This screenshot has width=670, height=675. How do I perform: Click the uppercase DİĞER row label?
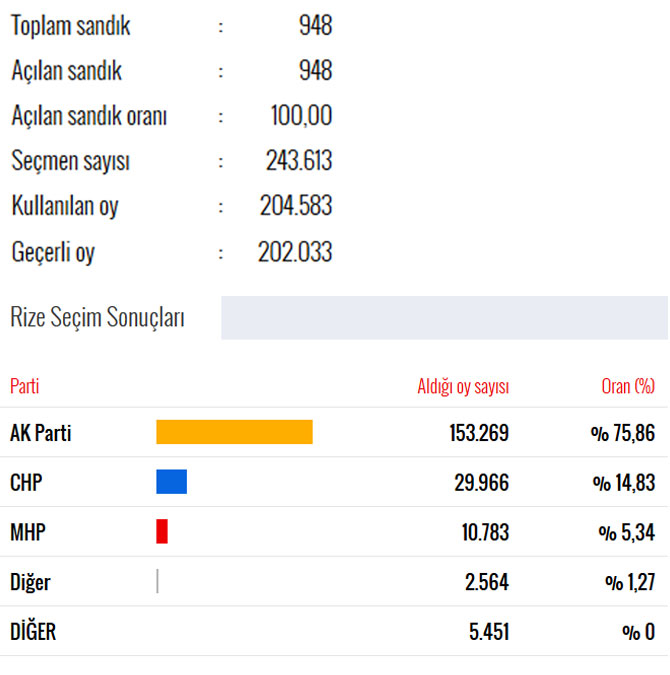pos(33,632)
